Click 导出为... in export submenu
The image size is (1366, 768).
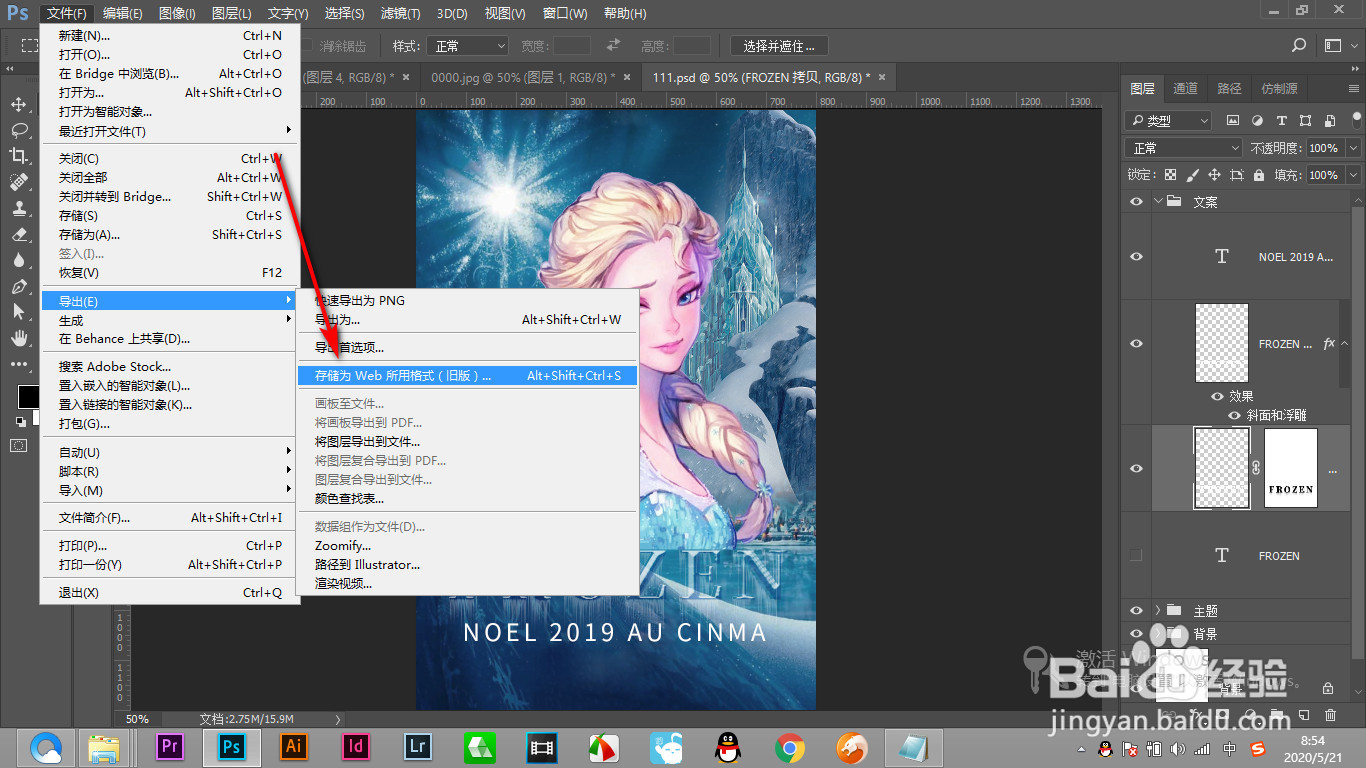coord(468,319)
